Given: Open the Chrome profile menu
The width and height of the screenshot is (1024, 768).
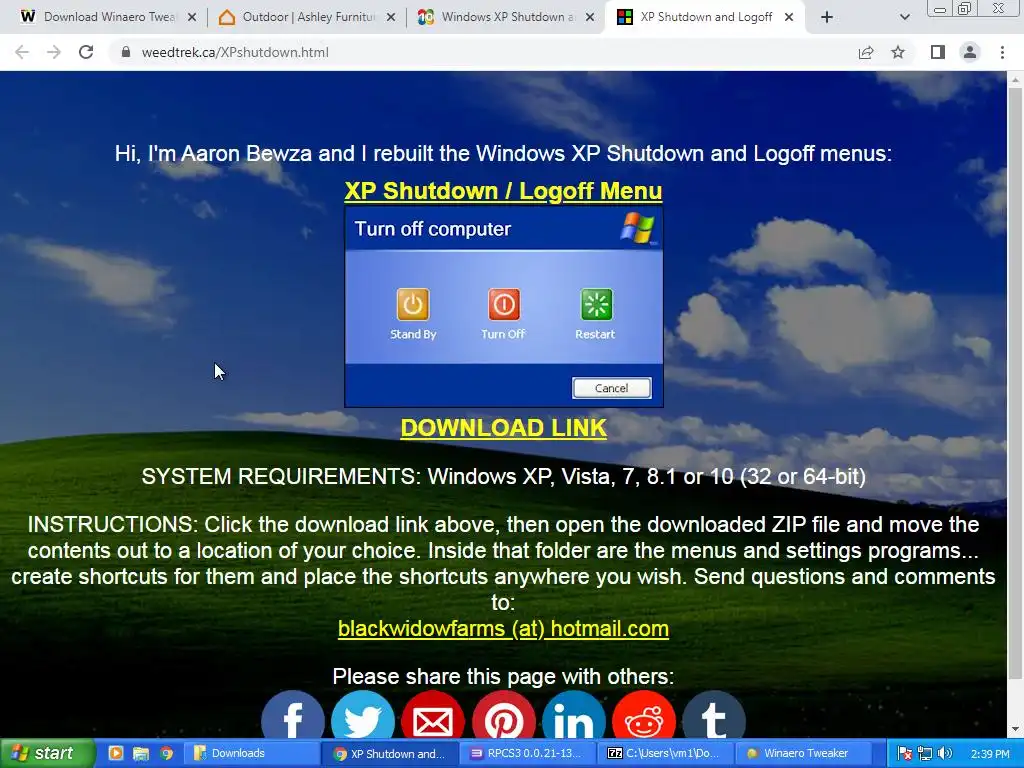Looking at the screenshot, I should 970,52.
